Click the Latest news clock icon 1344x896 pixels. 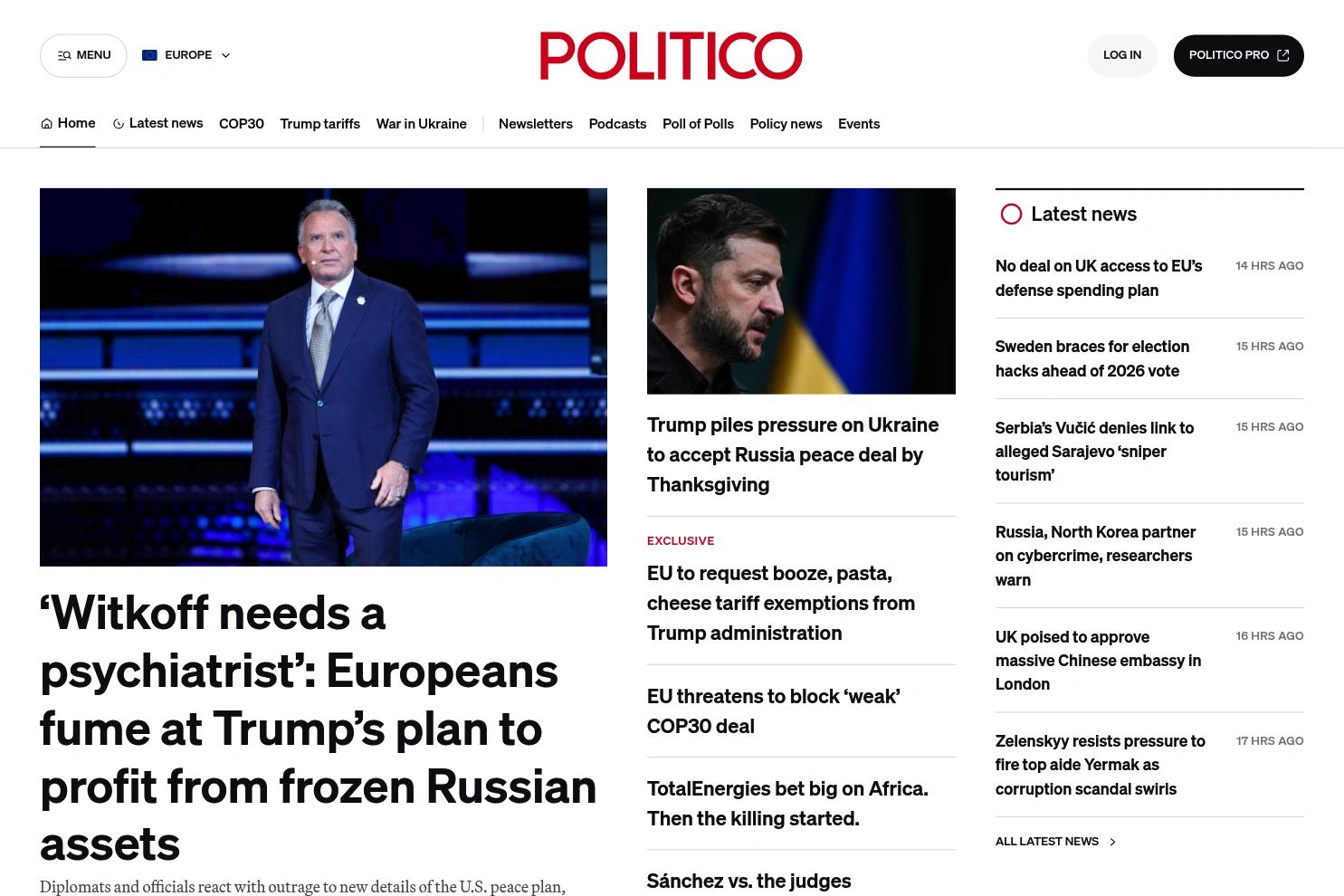(118, 124)
